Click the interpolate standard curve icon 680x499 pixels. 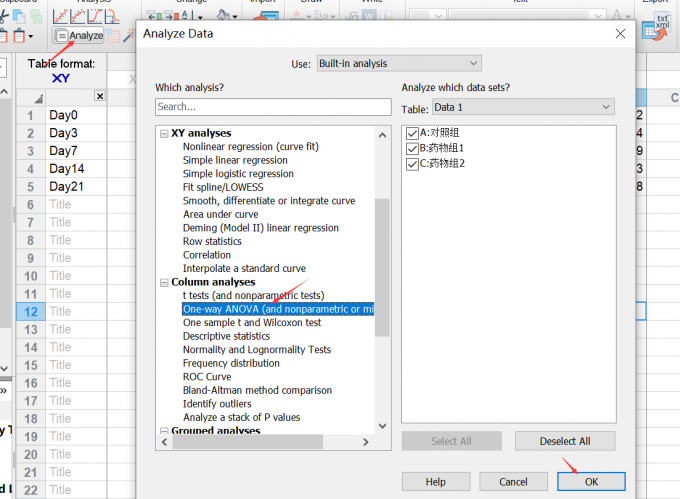(111, 16)
